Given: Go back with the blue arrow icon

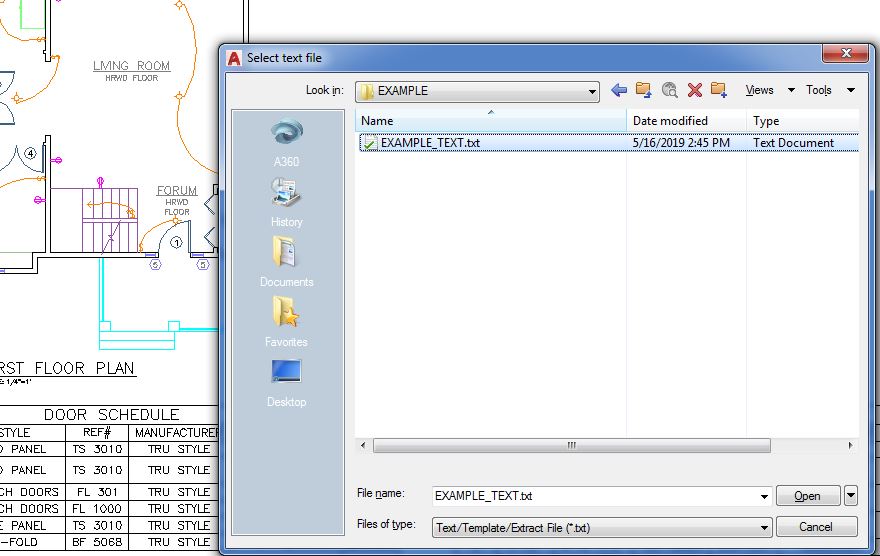Looking at the screenshot, I should 618,90.
